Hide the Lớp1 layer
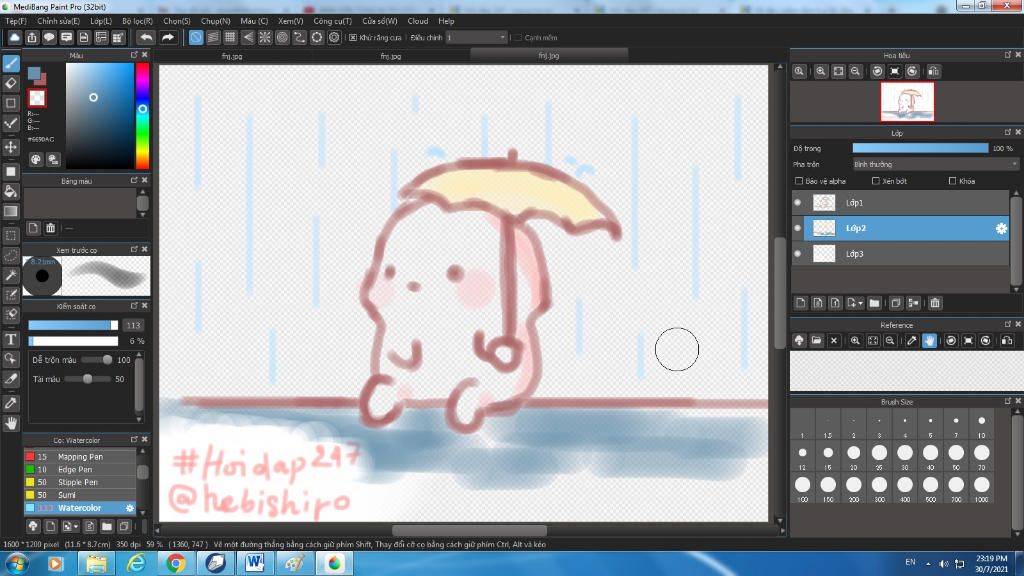The image size is (1024, 576). (x=797, y=202)
